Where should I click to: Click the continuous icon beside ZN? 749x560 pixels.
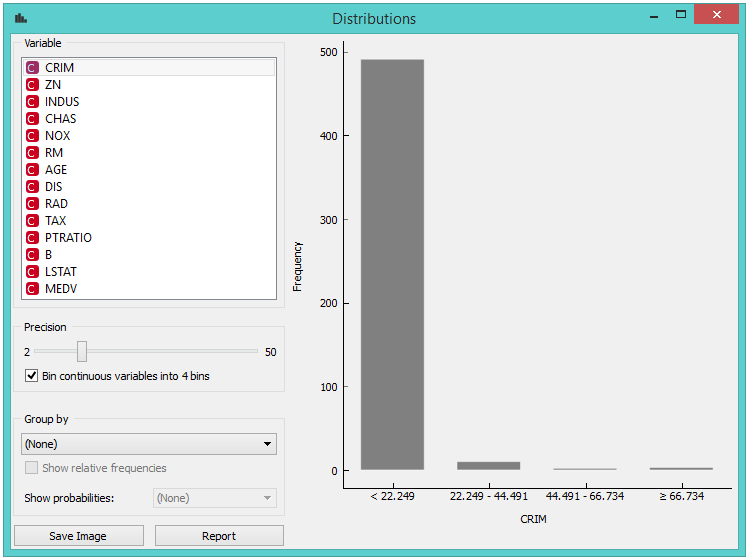(32, 85)
